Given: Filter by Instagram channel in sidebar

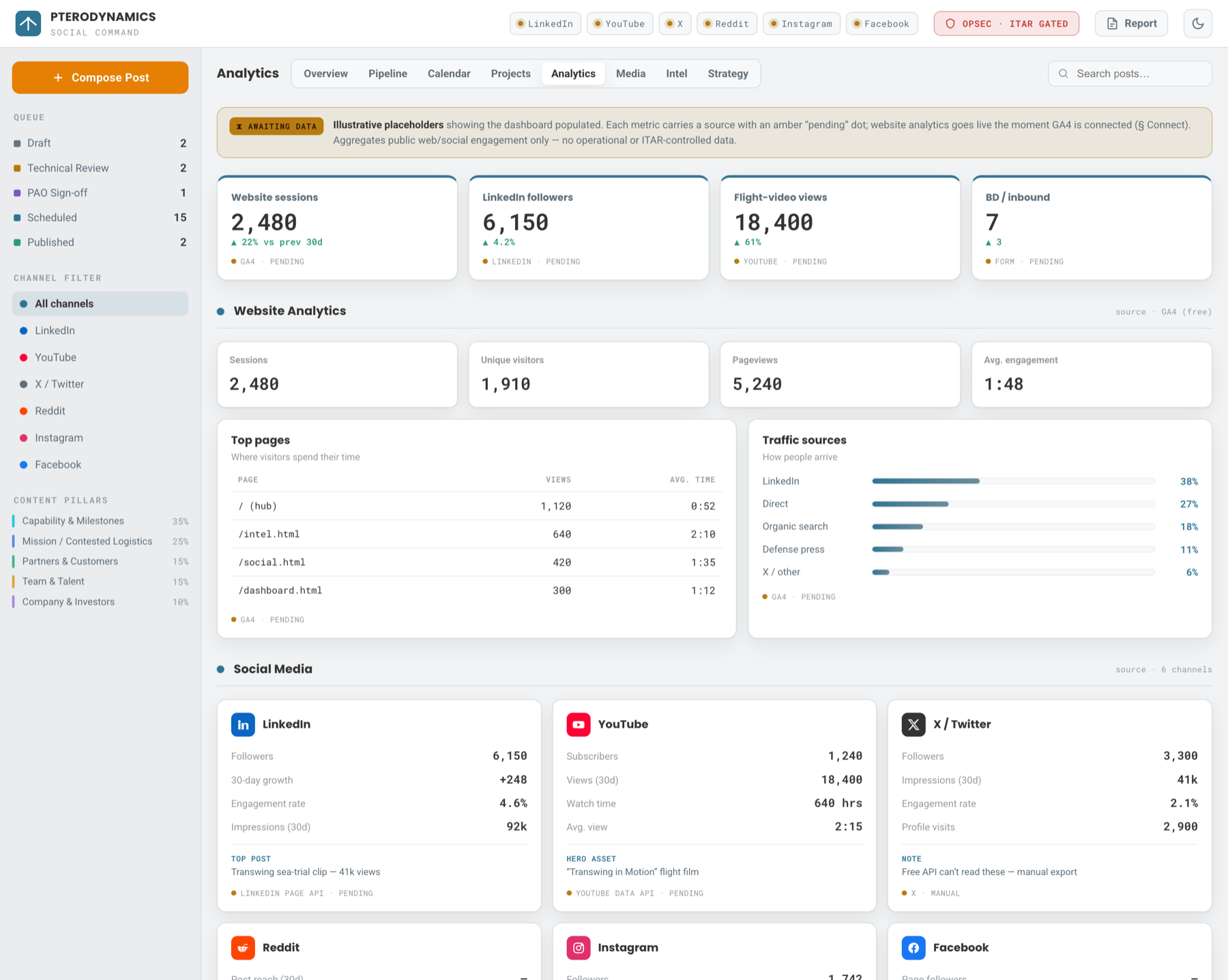Looking at the screenshot, I should click(100, 438).
